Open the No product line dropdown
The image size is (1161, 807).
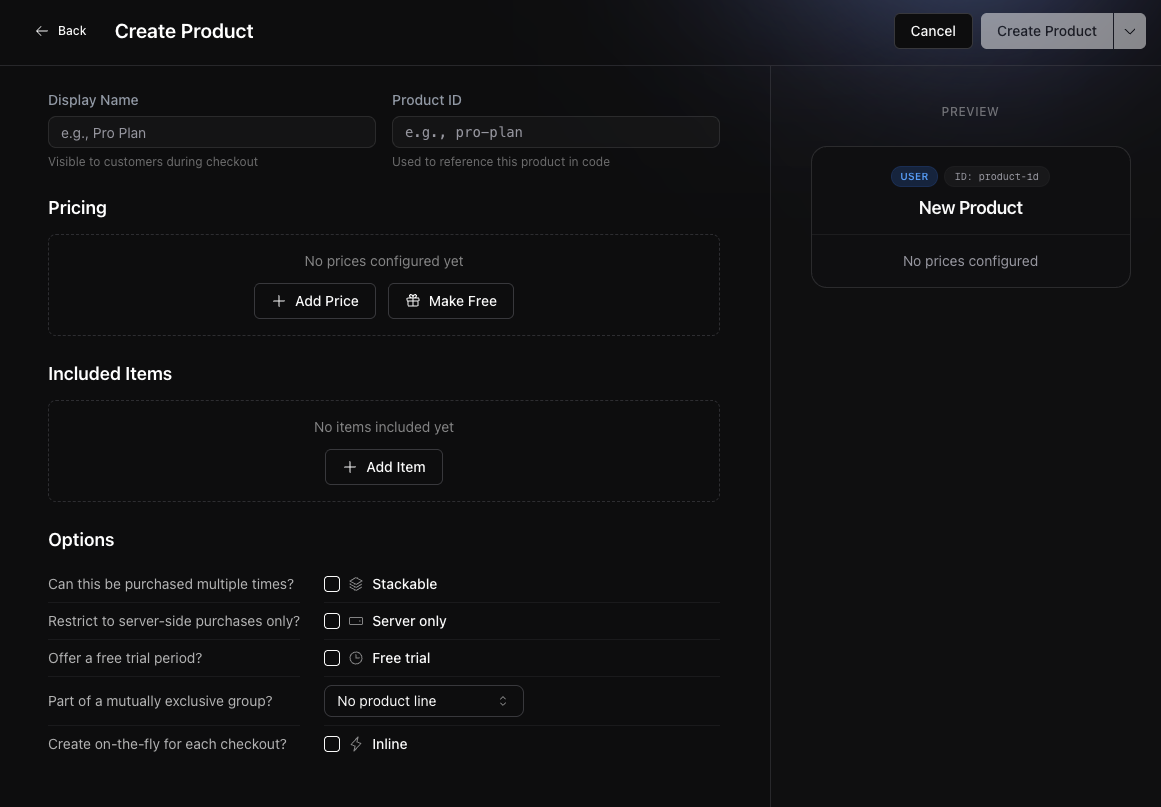point(424,701)
